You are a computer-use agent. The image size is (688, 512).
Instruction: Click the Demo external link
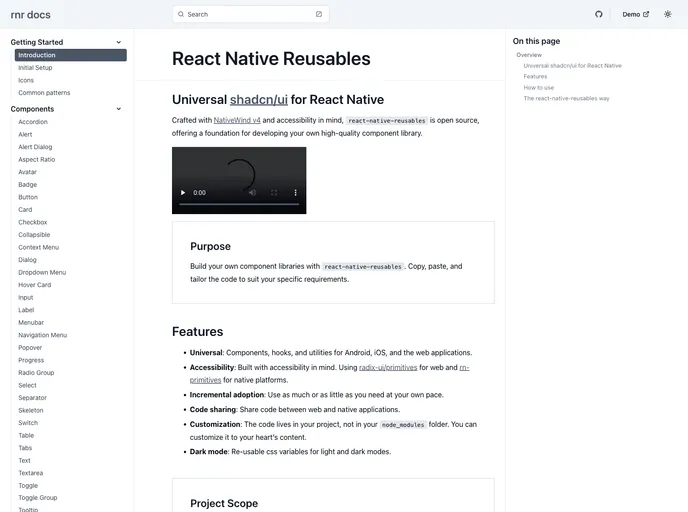[635, 14]
